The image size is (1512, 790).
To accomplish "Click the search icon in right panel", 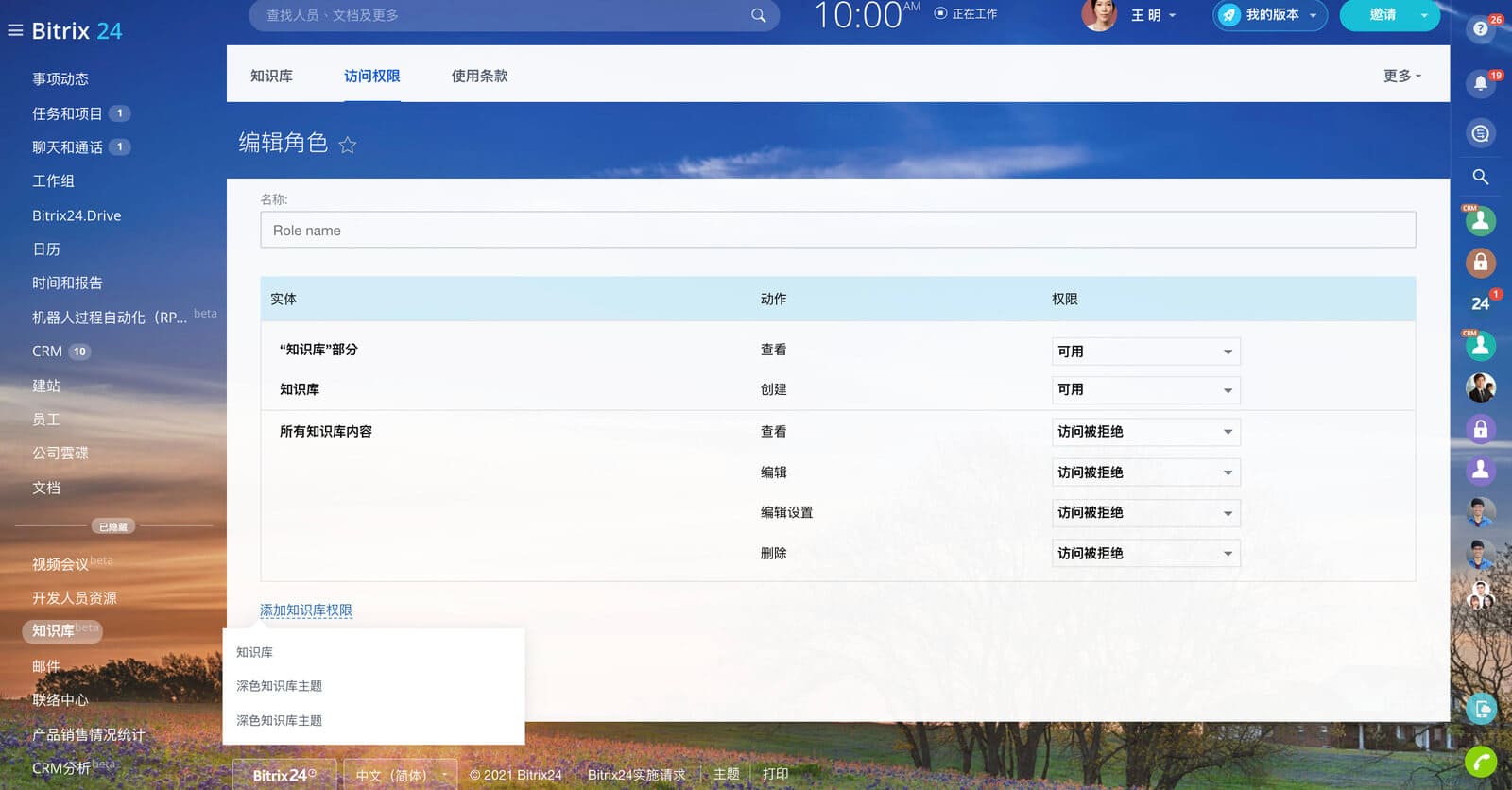I will [1481, 177].
